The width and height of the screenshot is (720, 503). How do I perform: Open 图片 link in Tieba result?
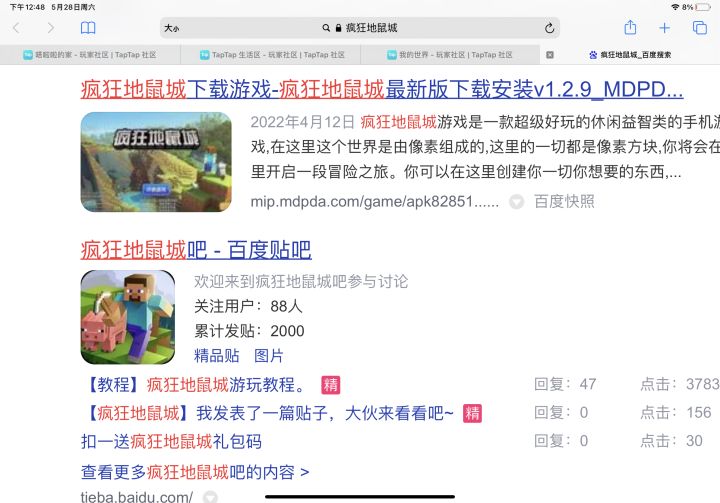[x=269, y=356]
